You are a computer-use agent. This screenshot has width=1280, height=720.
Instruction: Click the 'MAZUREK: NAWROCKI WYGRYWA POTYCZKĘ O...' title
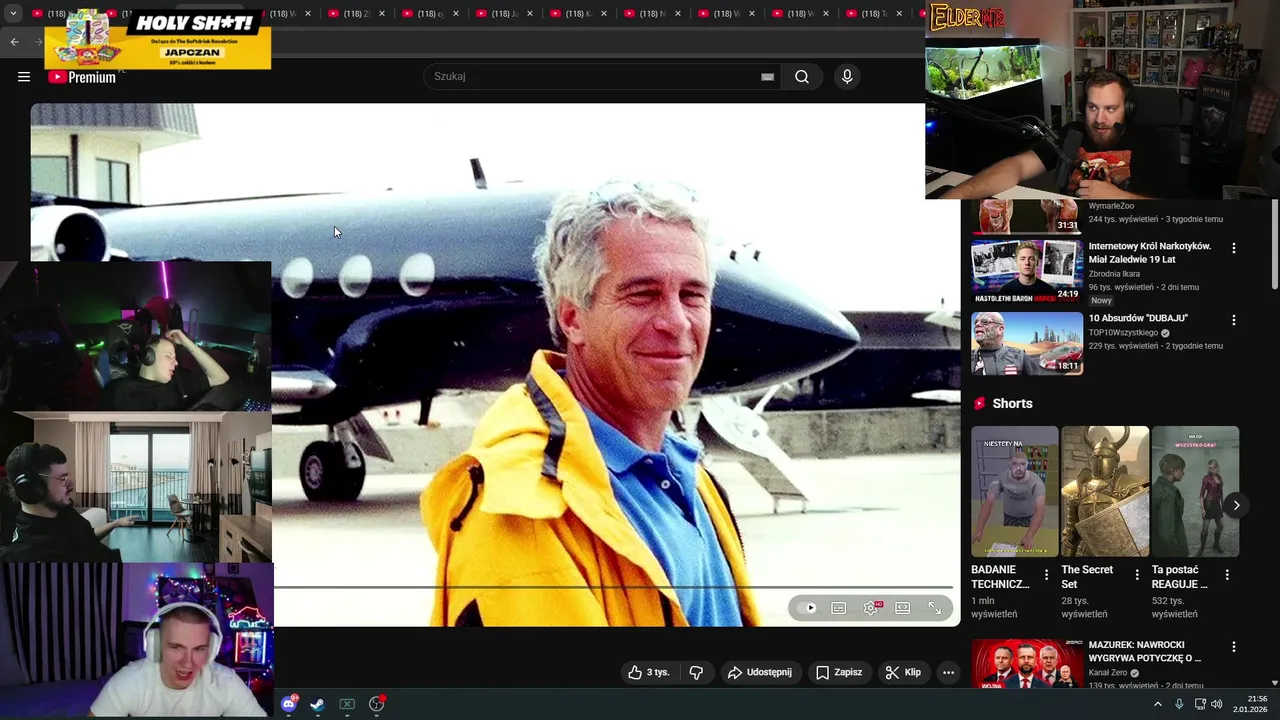pyautogui.click(x=1145, y=651)
